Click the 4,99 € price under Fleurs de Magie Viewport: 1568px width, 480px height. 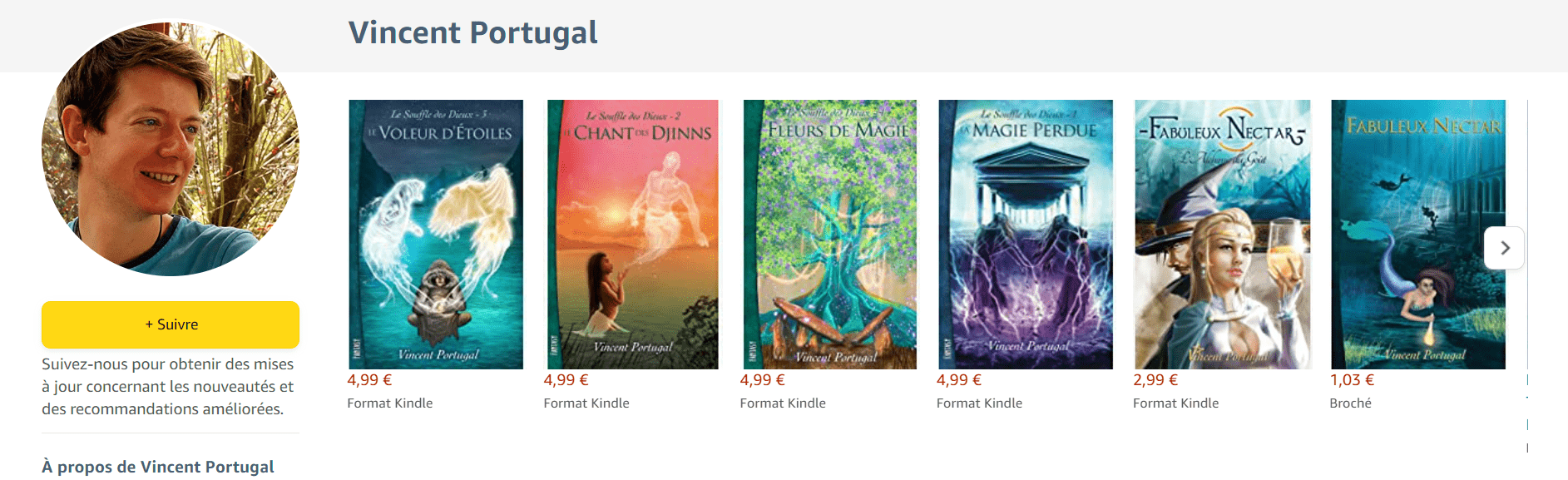(x=762, y=380)
